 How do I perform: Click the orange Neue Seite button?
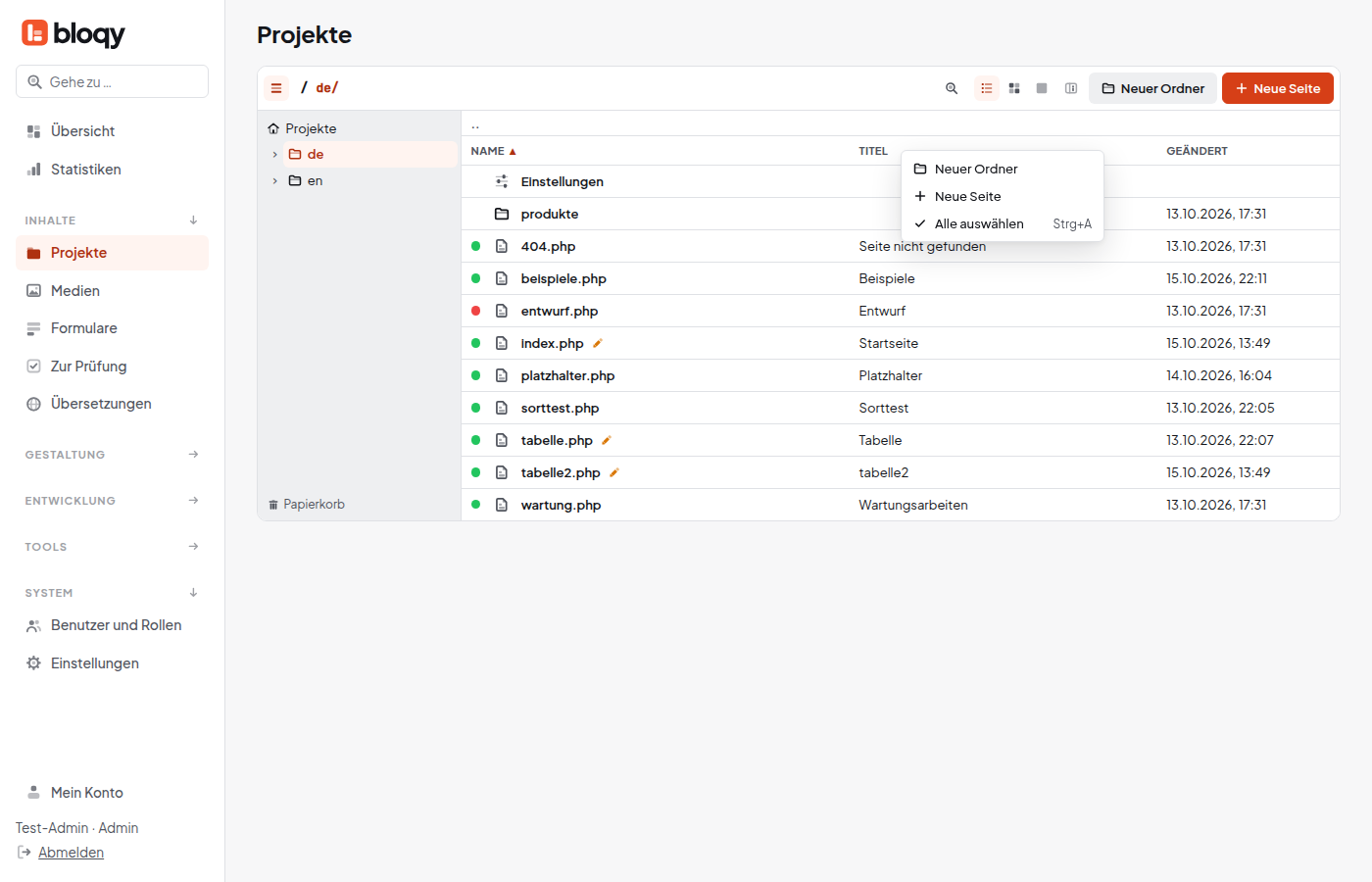point(1278,88)
